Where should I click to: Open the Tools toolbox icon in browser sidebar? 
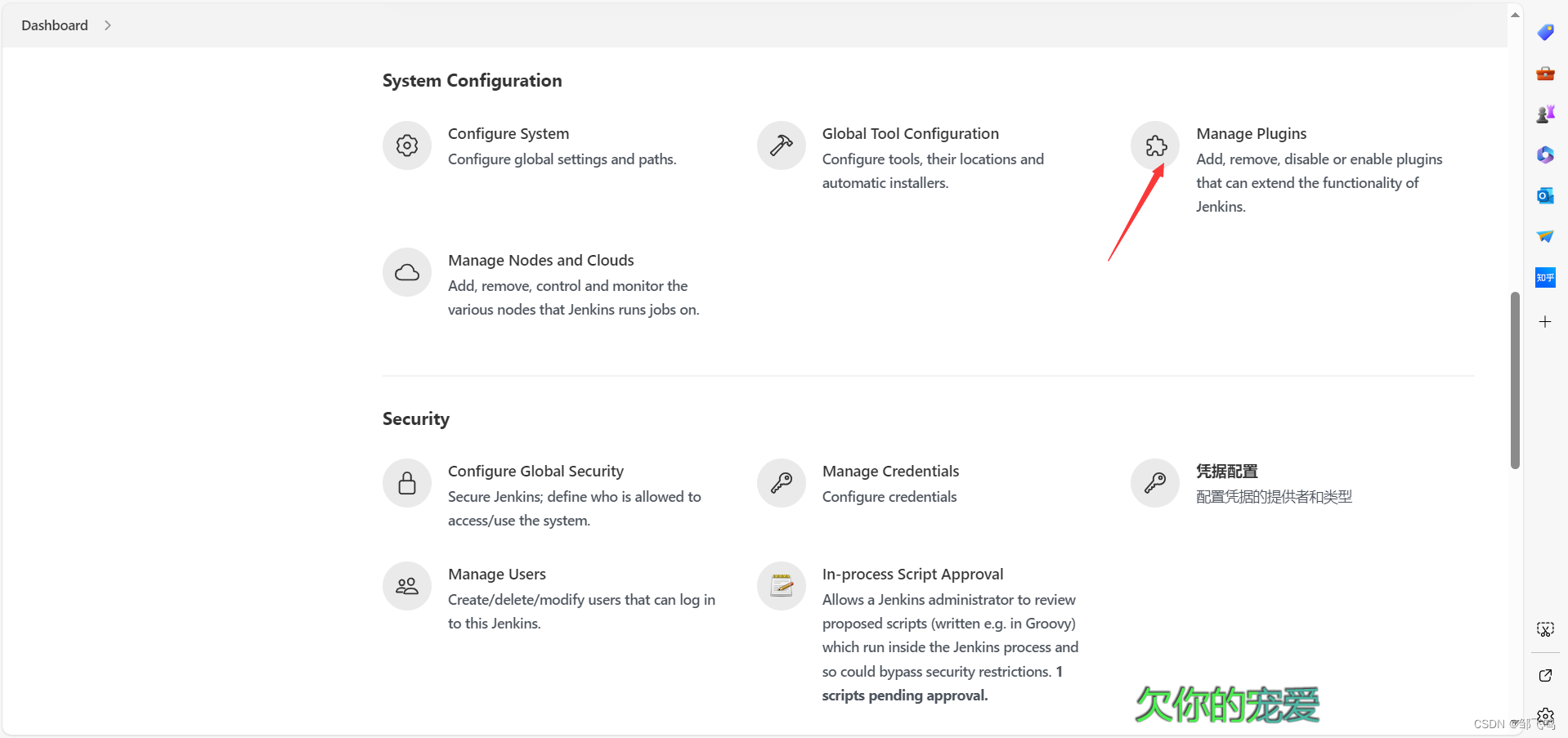(x=1545, y=74)
